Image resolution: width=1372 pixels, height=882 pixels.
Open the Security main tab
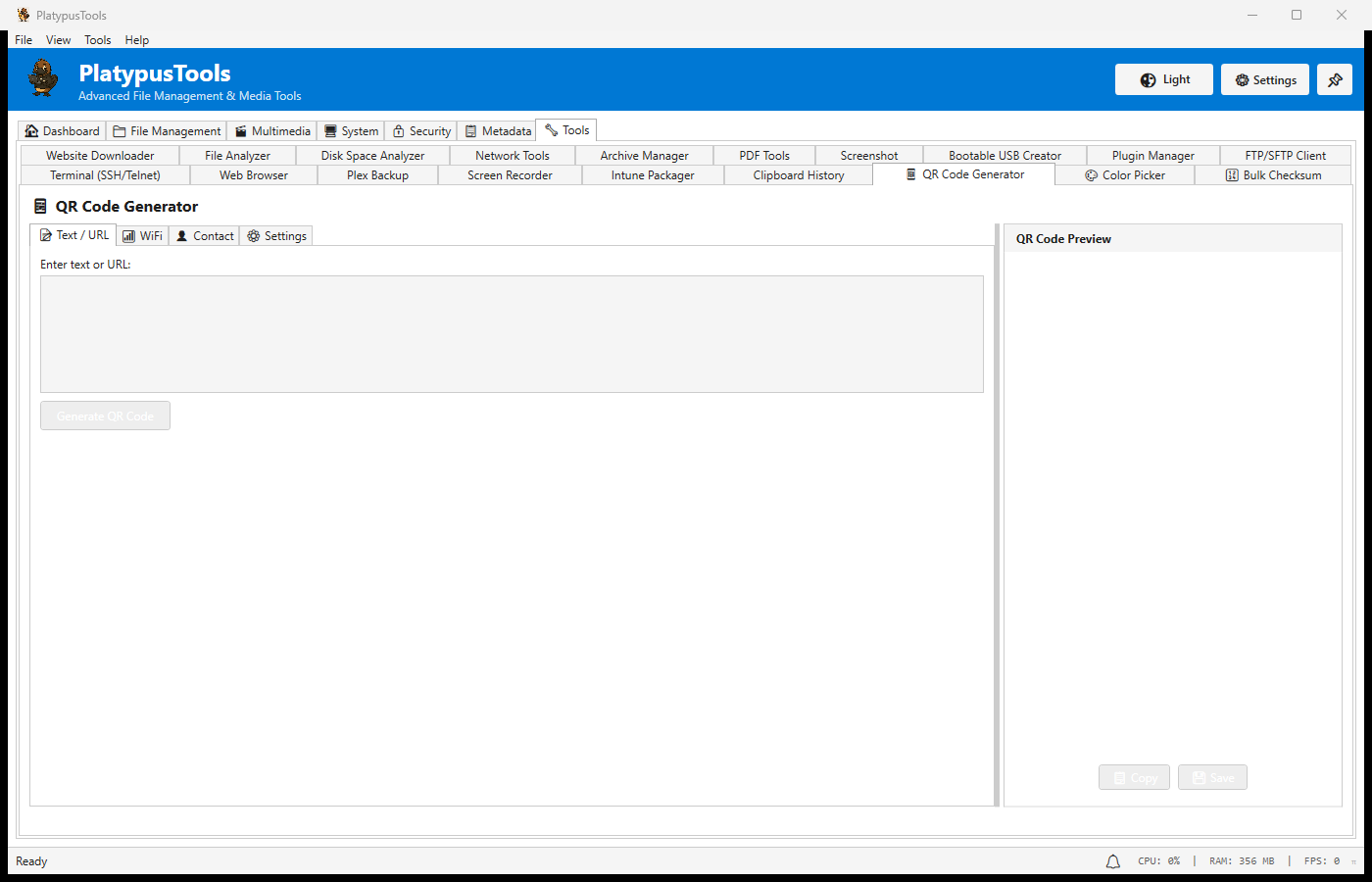[x=420, y=131]
